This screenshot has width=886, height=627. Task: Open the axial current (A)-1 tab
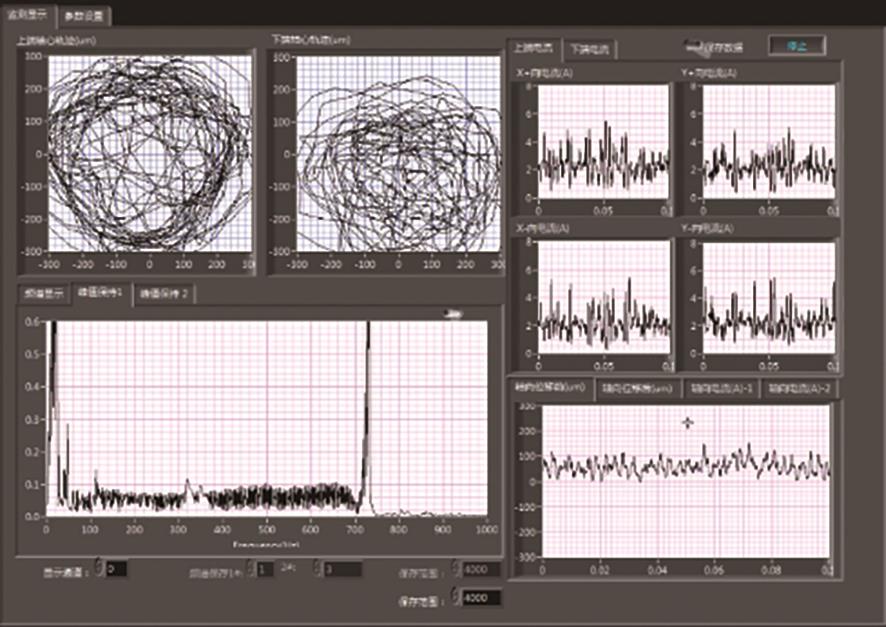pyautogui.click(x=719, y=388)
